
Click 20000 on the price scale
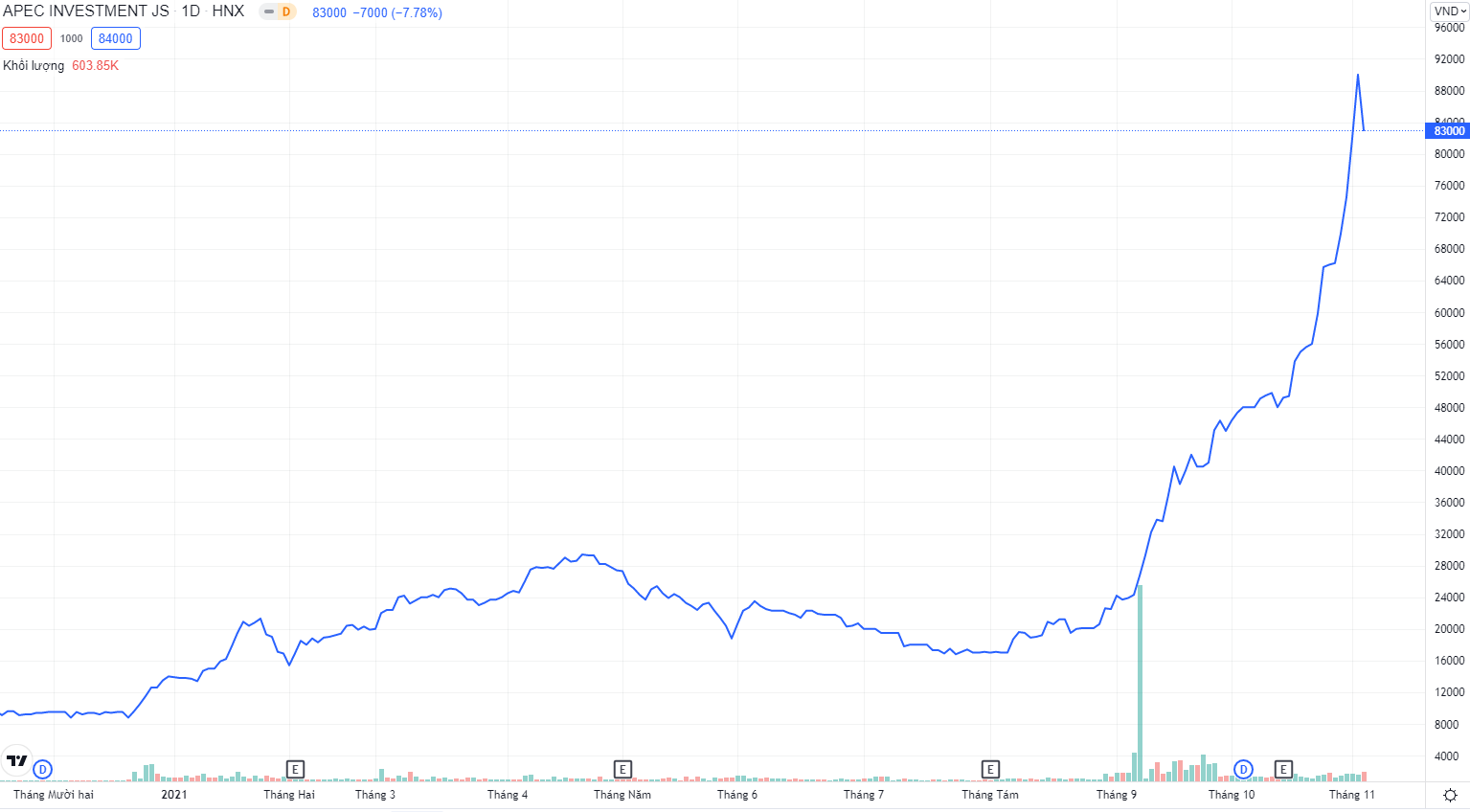point(1449,629)
